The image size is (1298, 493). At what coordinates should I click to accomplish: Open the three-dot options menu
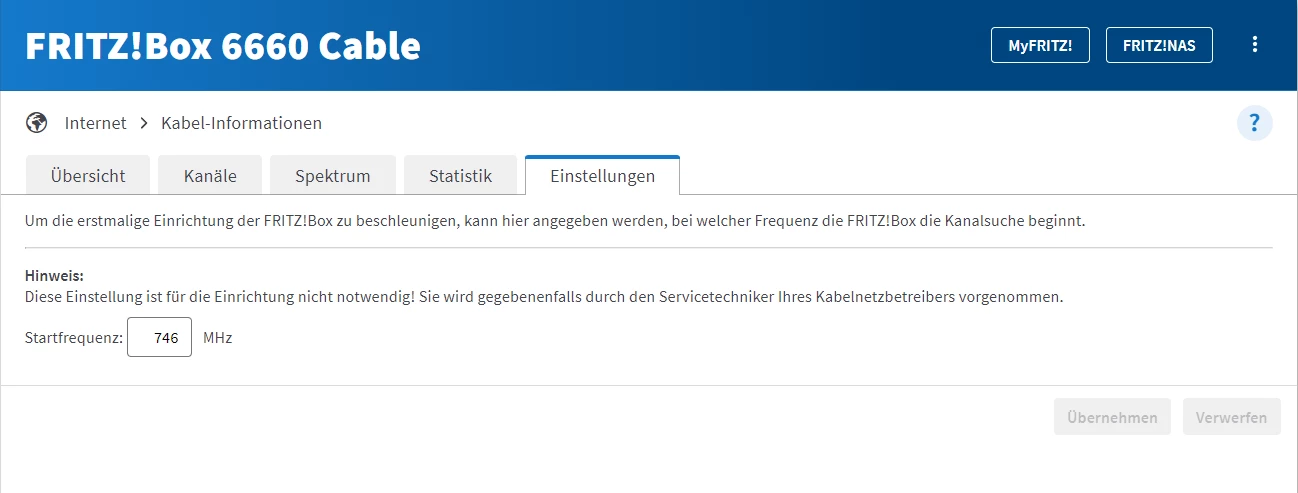pyautogui.click(x=1255, y=45)
